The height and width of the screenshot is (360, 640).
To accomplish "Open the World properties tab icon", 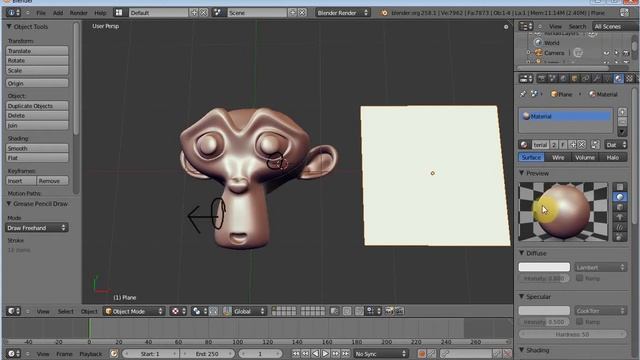I will coord(564,78).
